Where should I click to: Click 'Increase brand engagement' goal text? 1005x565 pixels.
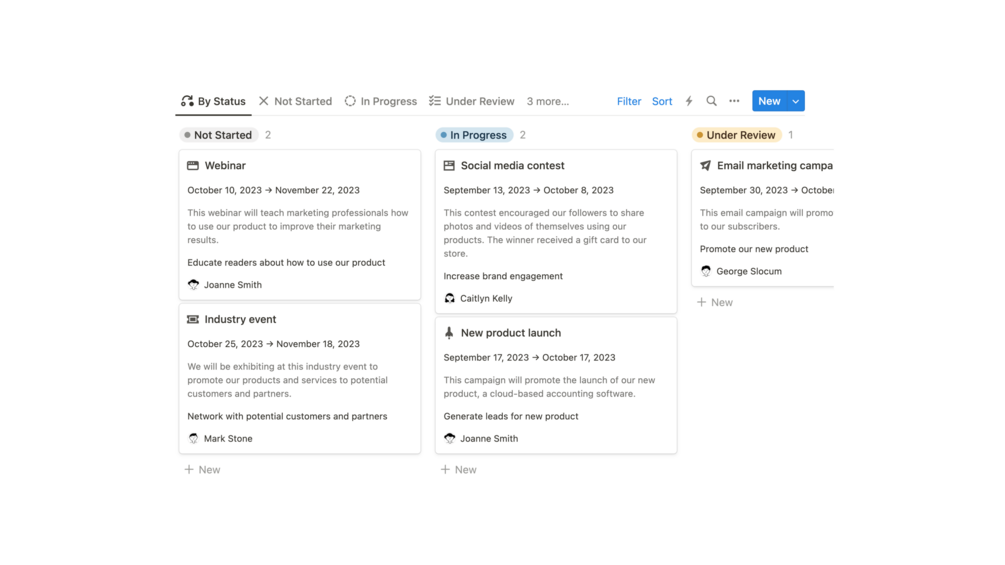503,276
